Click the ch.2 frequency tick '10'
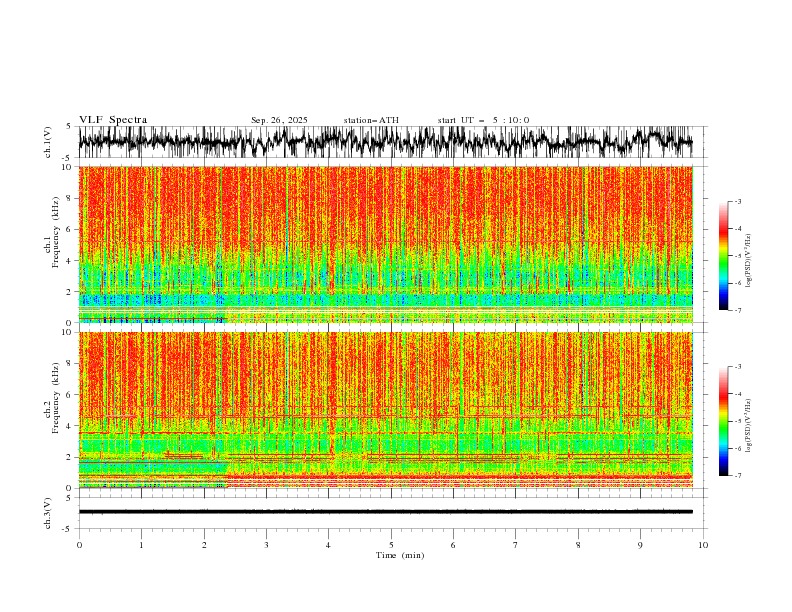 [x=69, y=332]
